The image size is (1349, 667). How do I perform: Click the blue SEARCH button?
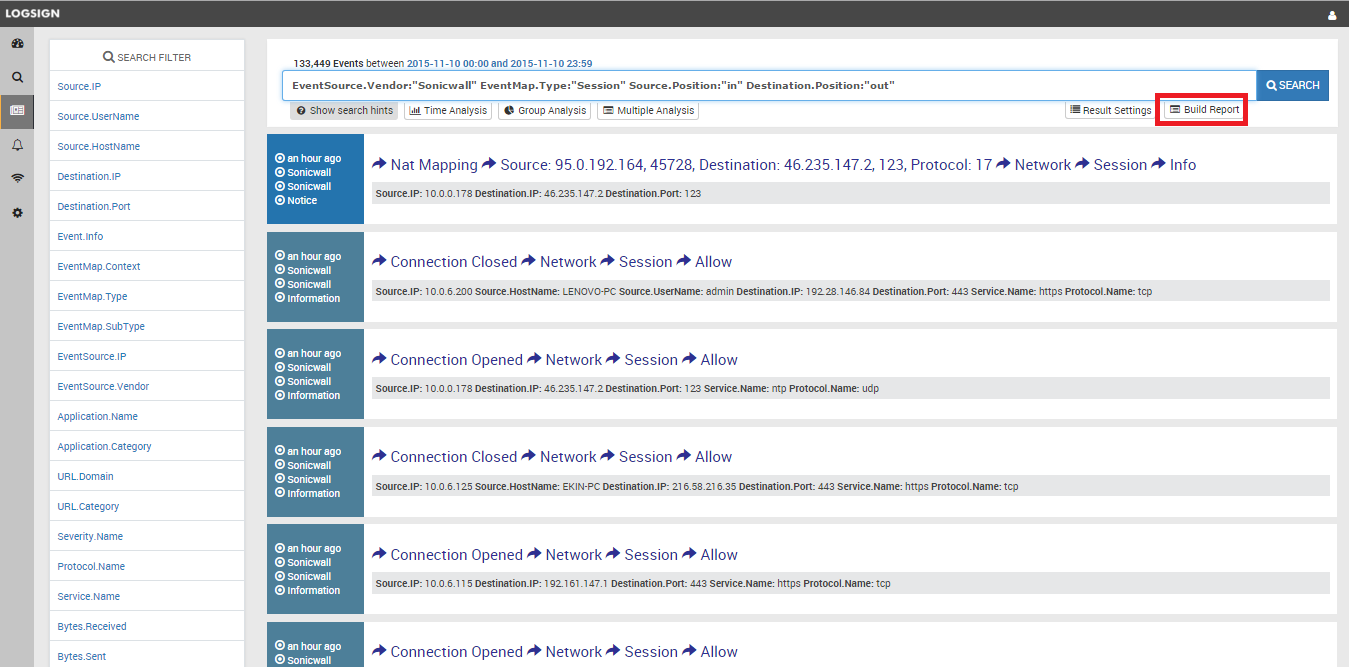[1292, 85]
